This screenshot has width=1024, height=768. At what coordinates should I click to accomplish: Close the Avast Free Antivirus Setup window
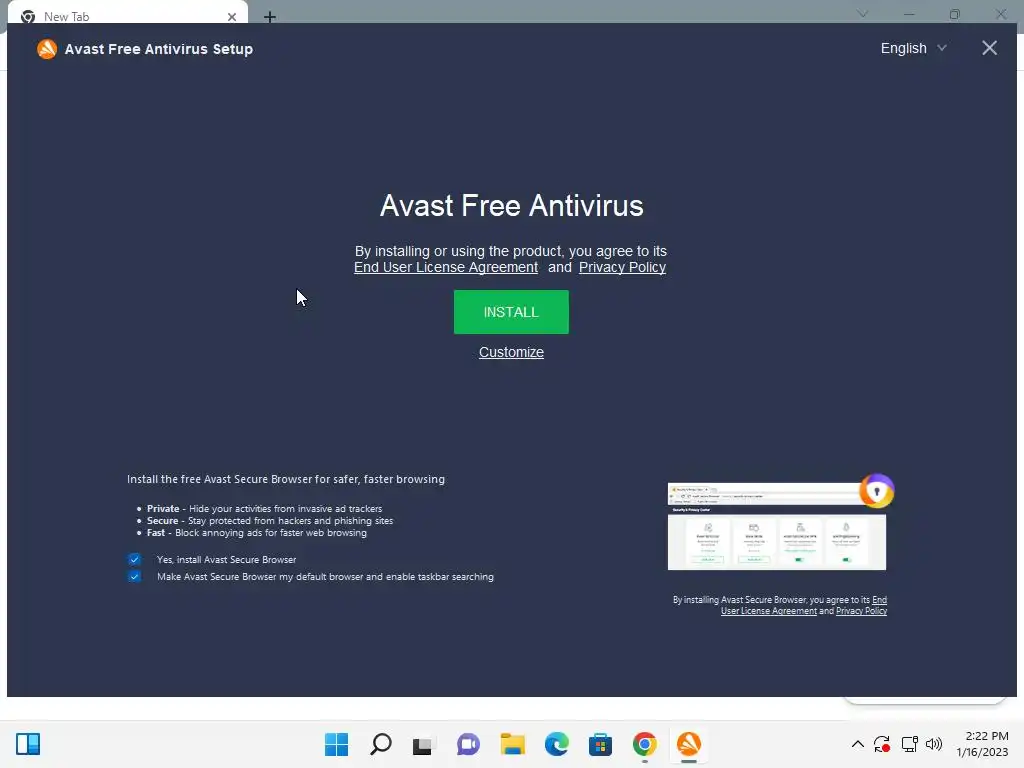click(x=989, y=48)
